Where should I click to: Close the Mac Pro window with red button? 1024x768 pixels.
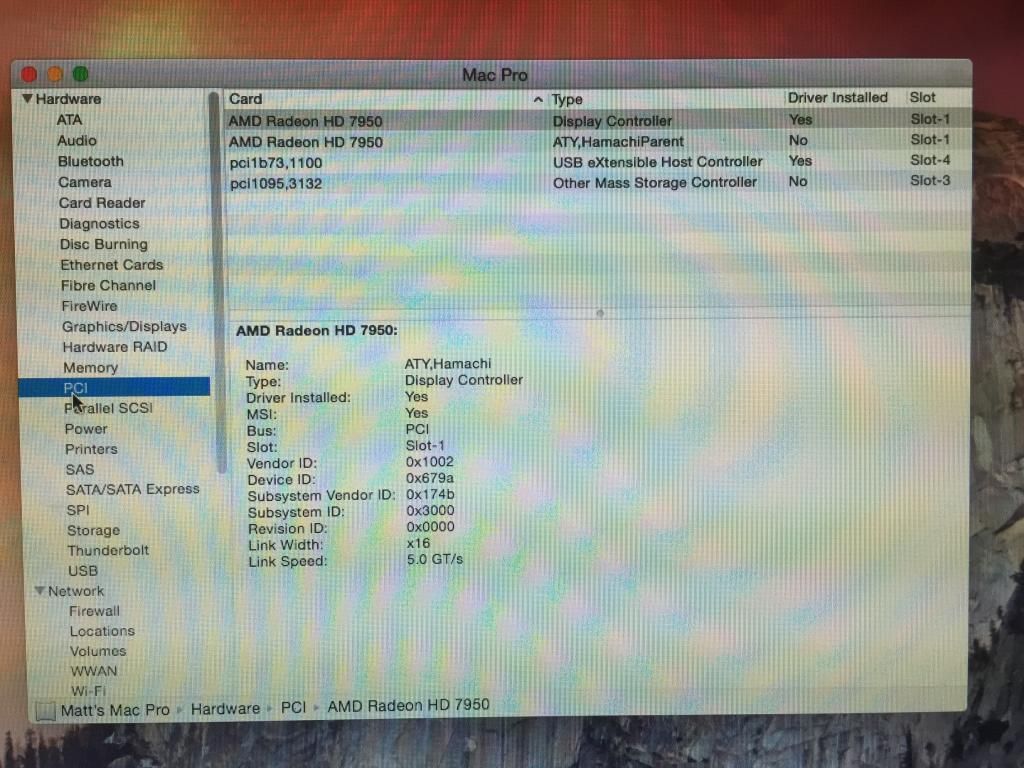click(x=29, y=74)
